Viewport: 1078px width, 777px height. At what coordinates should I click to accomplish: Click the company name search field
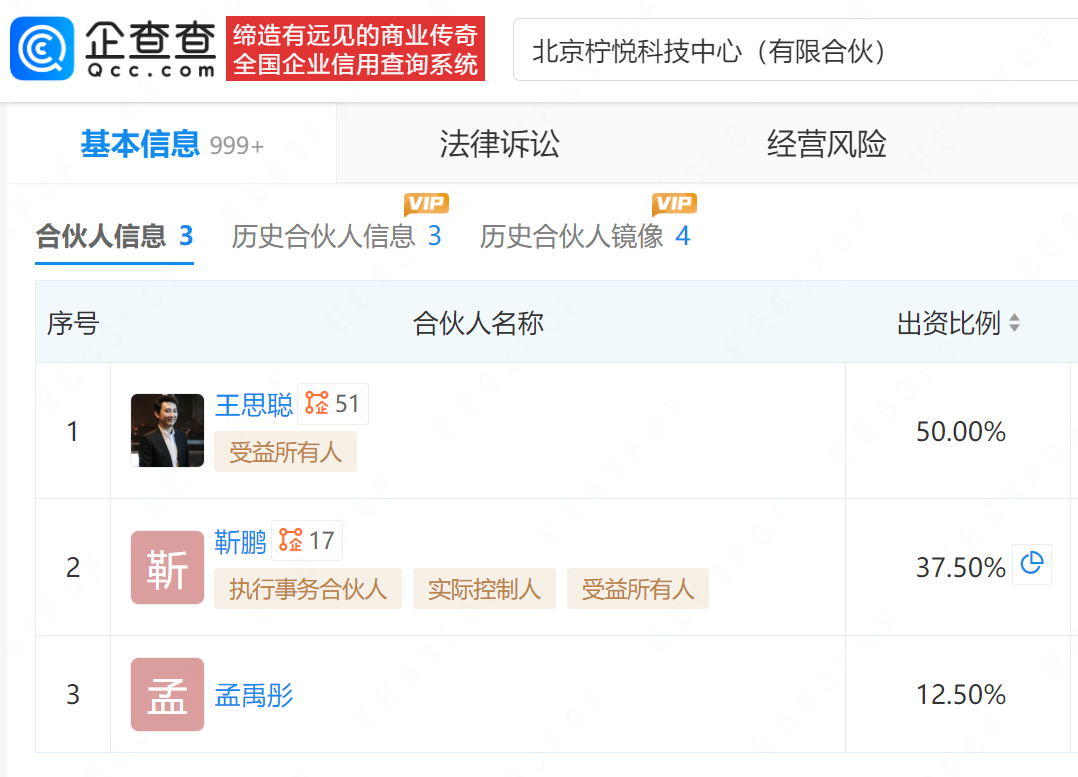point(790,51)
